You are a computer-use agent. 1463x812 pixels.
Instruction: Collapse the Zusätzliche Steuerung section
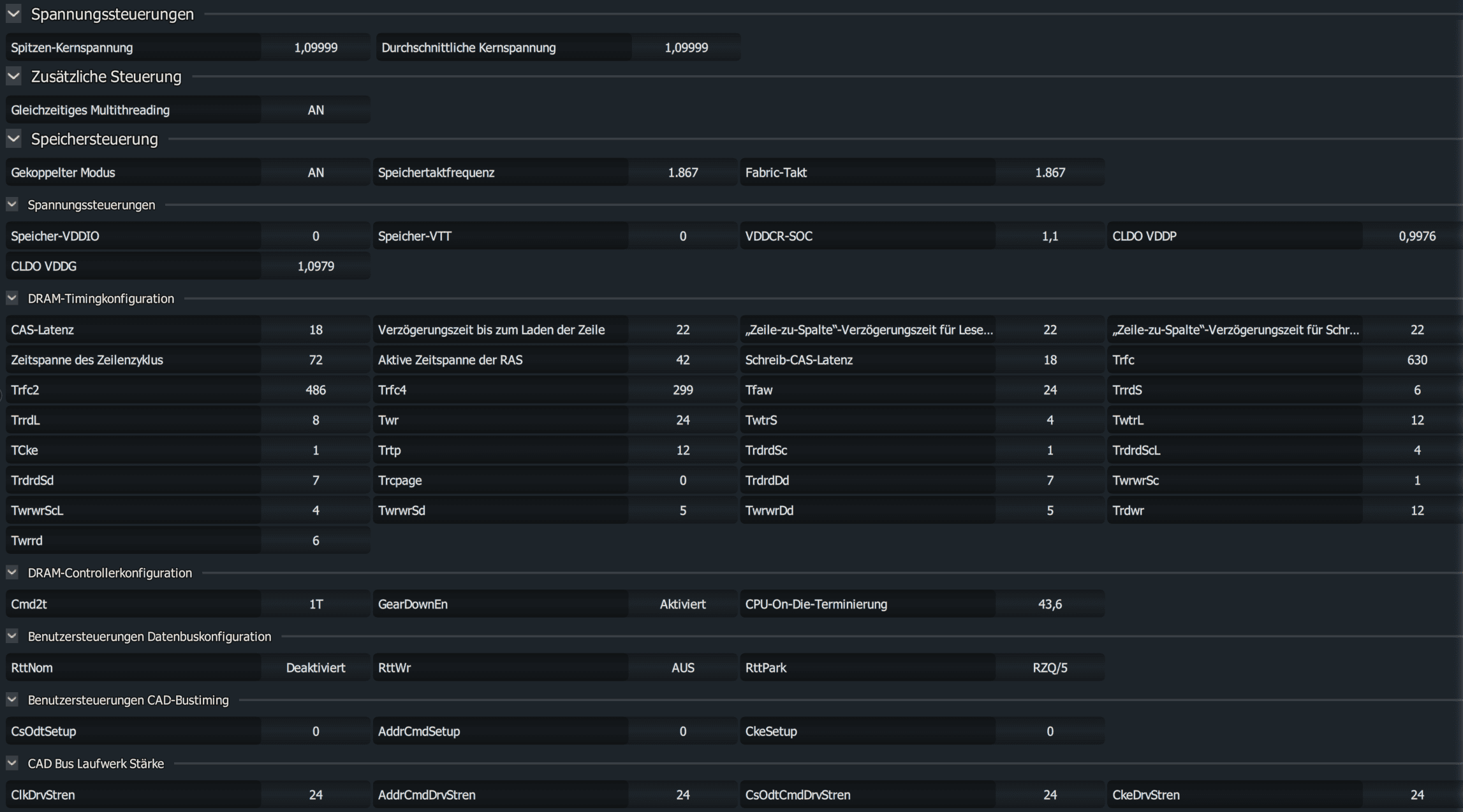13,76
